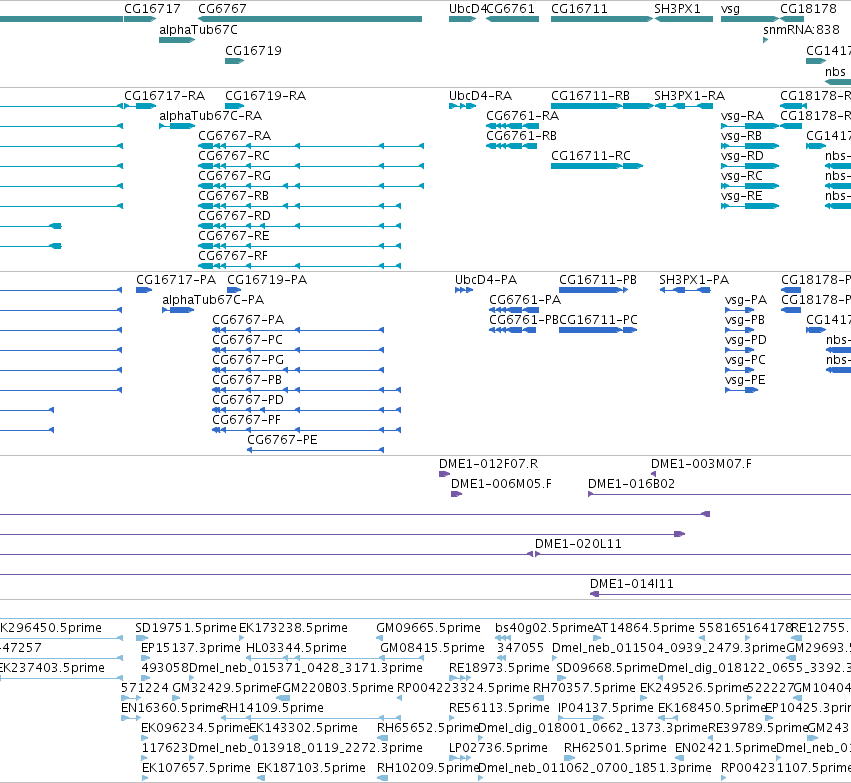Click the CG6767 gene name in top track
The width and height of the screenshot is (851, 783).
[222, 9]
